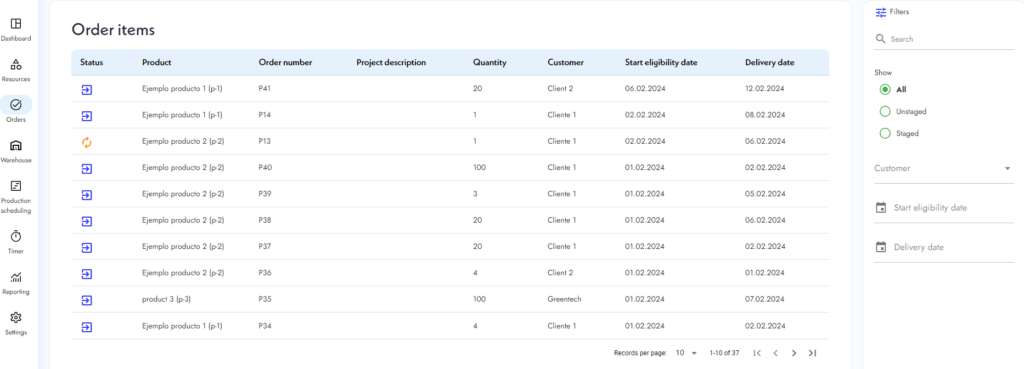The height and width of the screenshot is (369, 1024).
Task: Sort by Delivery date column header
Action: tap(769, 63)
